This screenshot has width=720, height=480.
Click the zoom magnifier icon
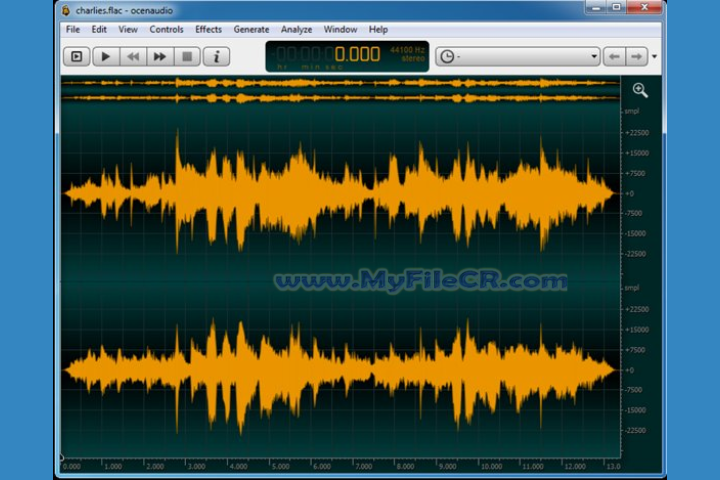[640, 90]
